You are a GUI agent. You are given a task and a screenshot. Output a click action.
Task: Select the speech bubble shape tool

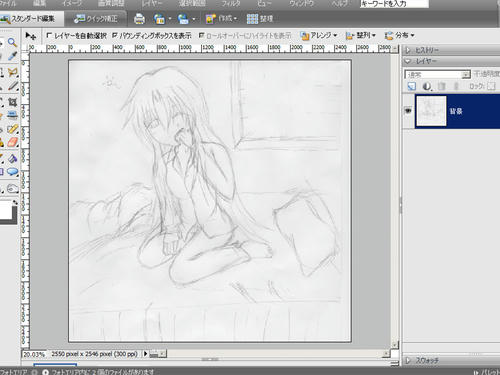click(13, 172)
